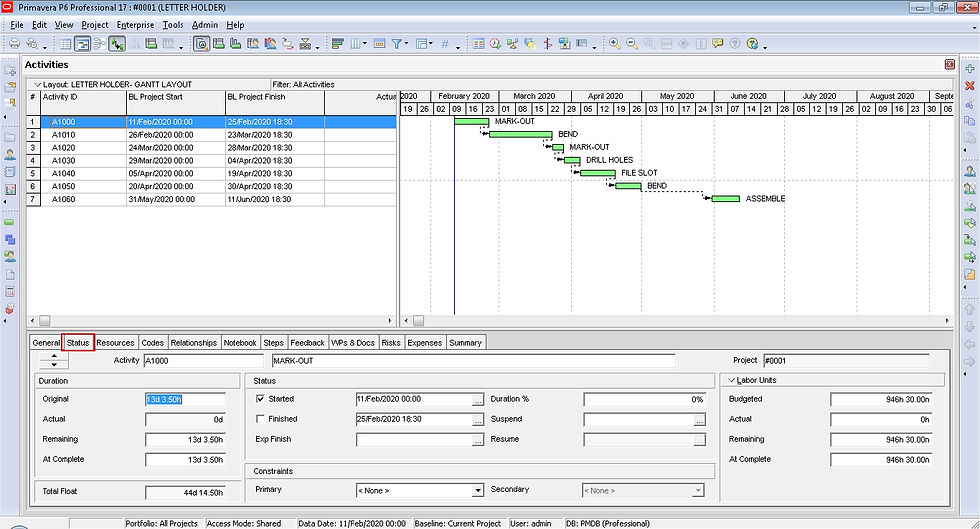
Task: Zoom in on the Gantt timescale
Action: click(615, 44)
